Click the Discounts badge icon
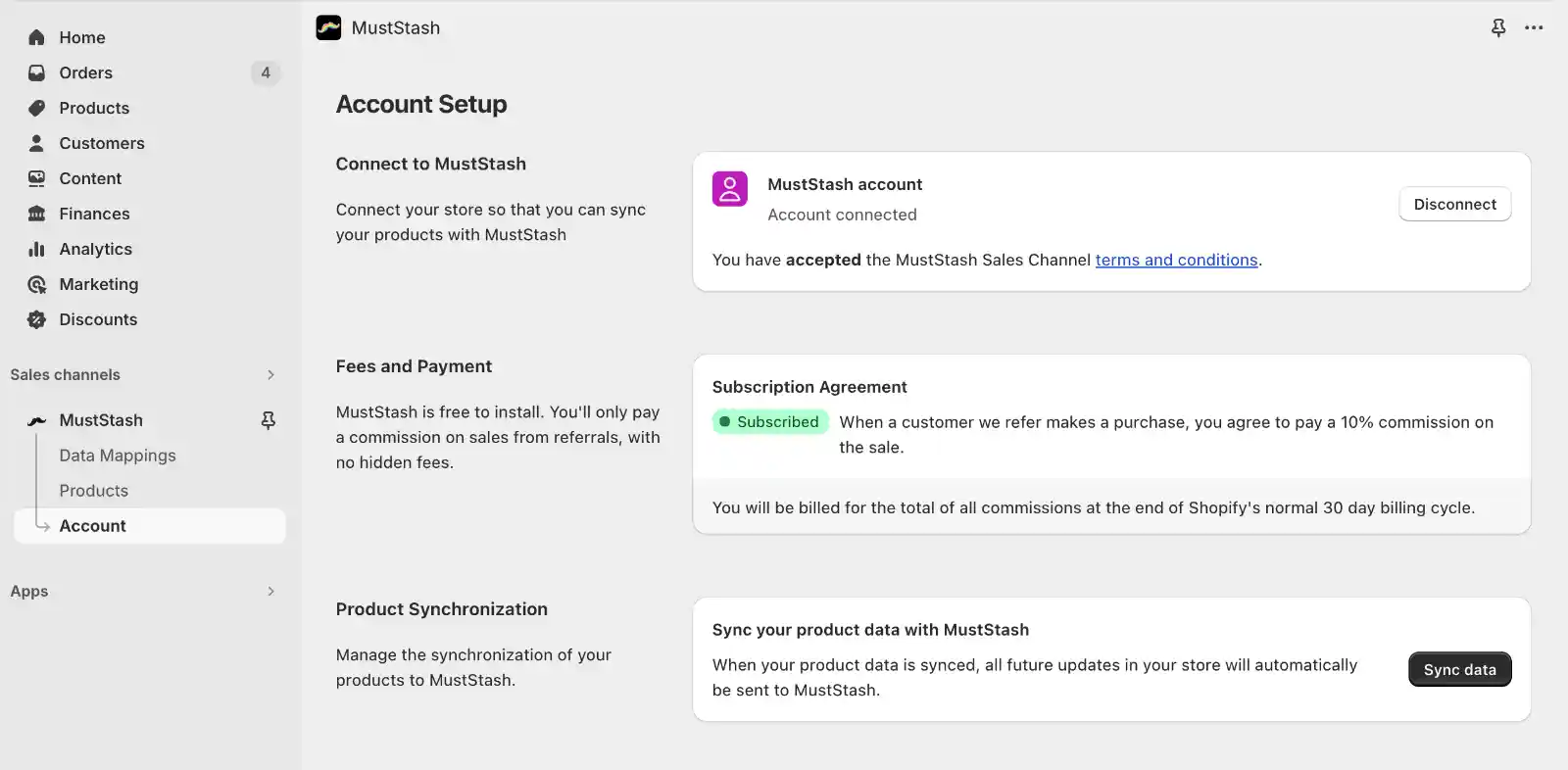Image resolution: width=1568 pixels, height=770 pixels. (36, 319)
